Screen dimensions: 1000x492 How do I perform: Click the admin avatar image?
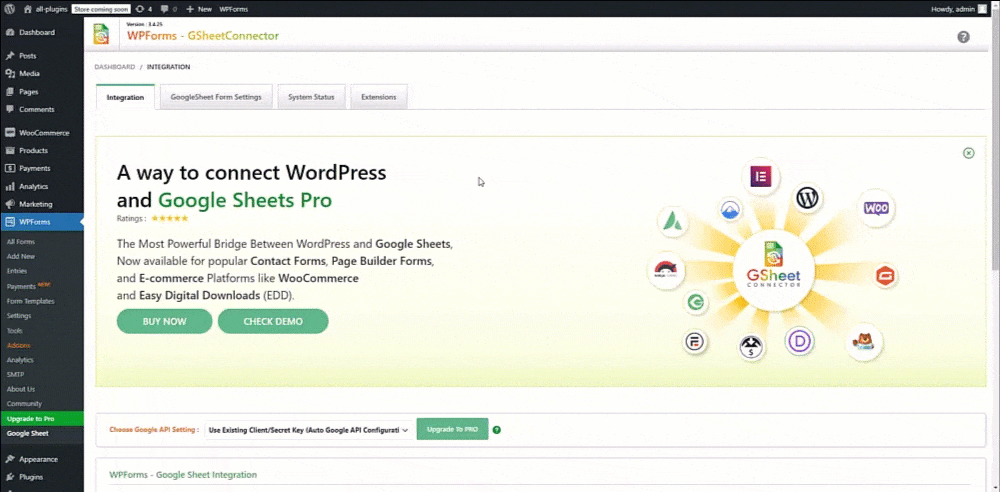[982, 9]
